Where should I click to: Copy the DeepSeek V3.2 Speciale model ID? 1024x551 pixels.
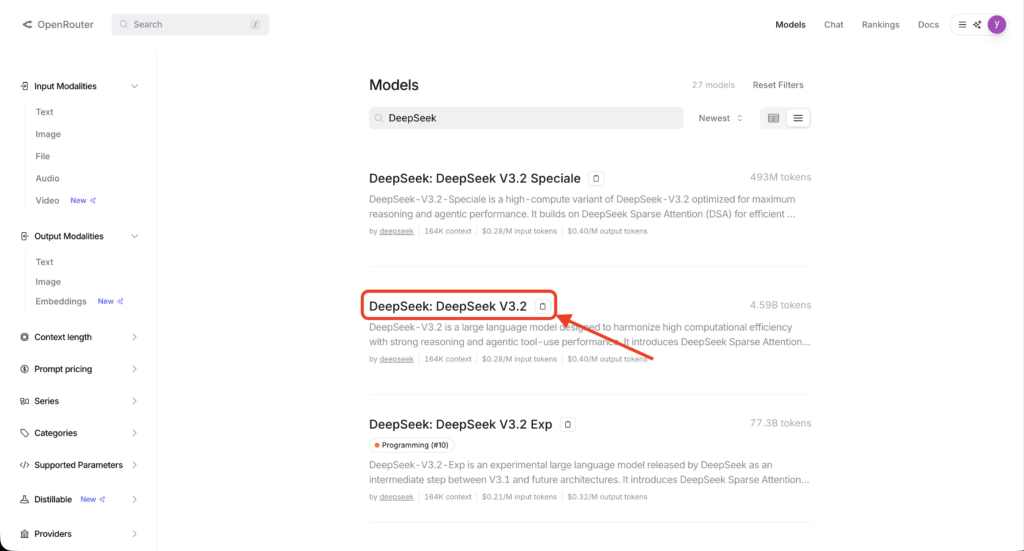point(596,178)
